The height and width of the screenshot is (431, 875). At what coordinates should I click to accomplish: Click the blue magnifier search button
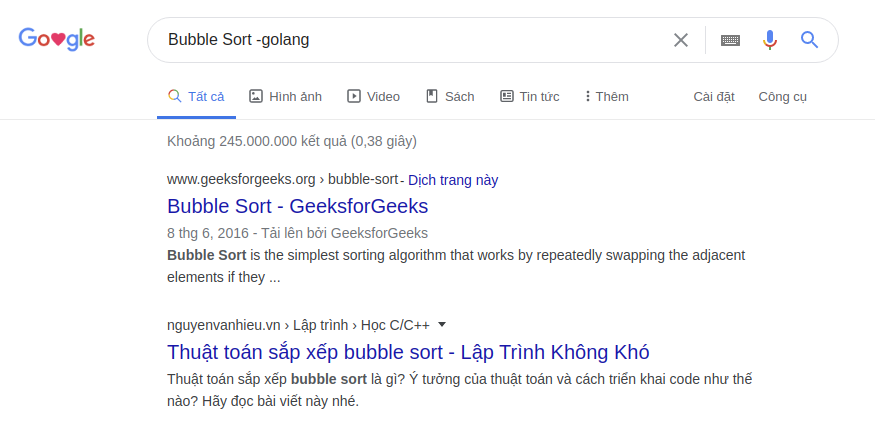coord(809,40)
